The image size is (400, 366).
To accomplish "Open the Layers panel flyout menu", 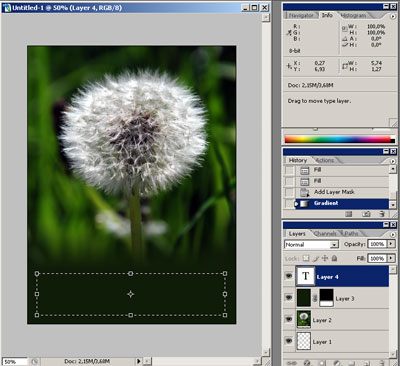I will click(x=393, y=234).
